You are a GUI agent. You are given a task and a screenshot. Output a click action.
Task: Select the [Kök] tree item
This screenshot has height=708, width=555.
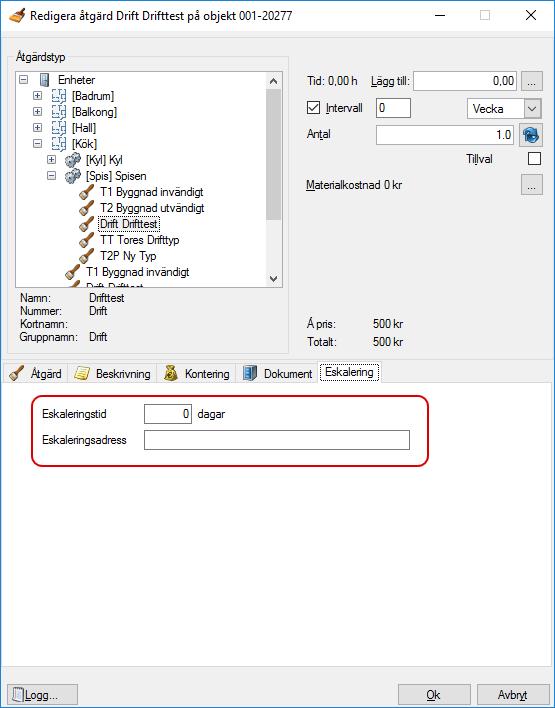[84, 144]
